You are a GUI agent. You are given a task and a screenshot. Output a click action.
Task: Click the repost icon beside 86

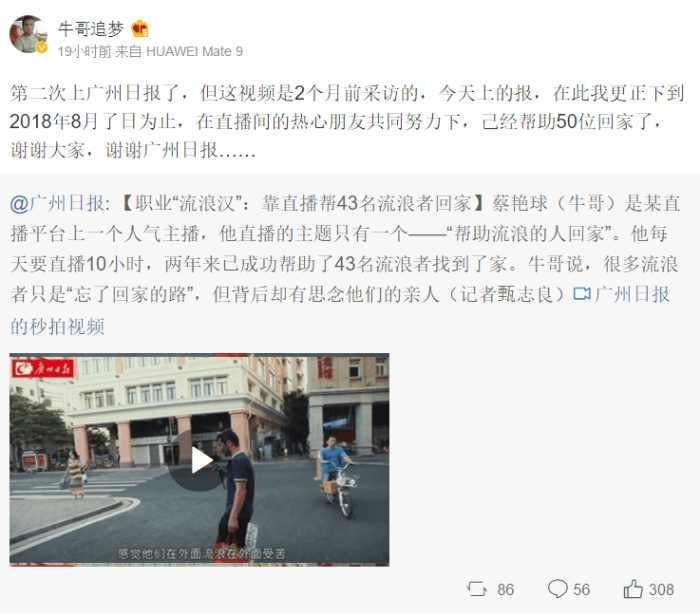coord(477,589)
